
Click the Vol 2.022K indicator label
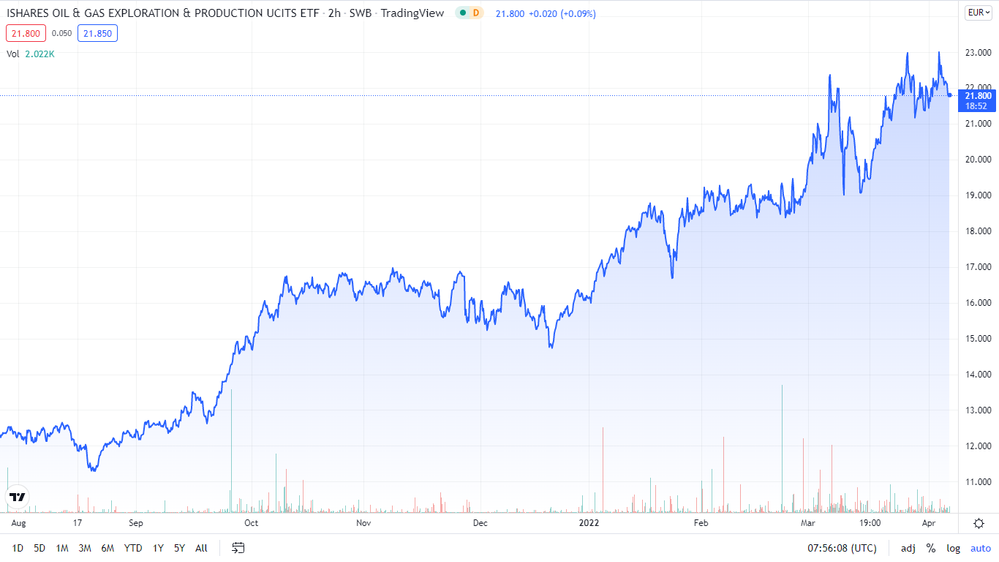[31, 54]
